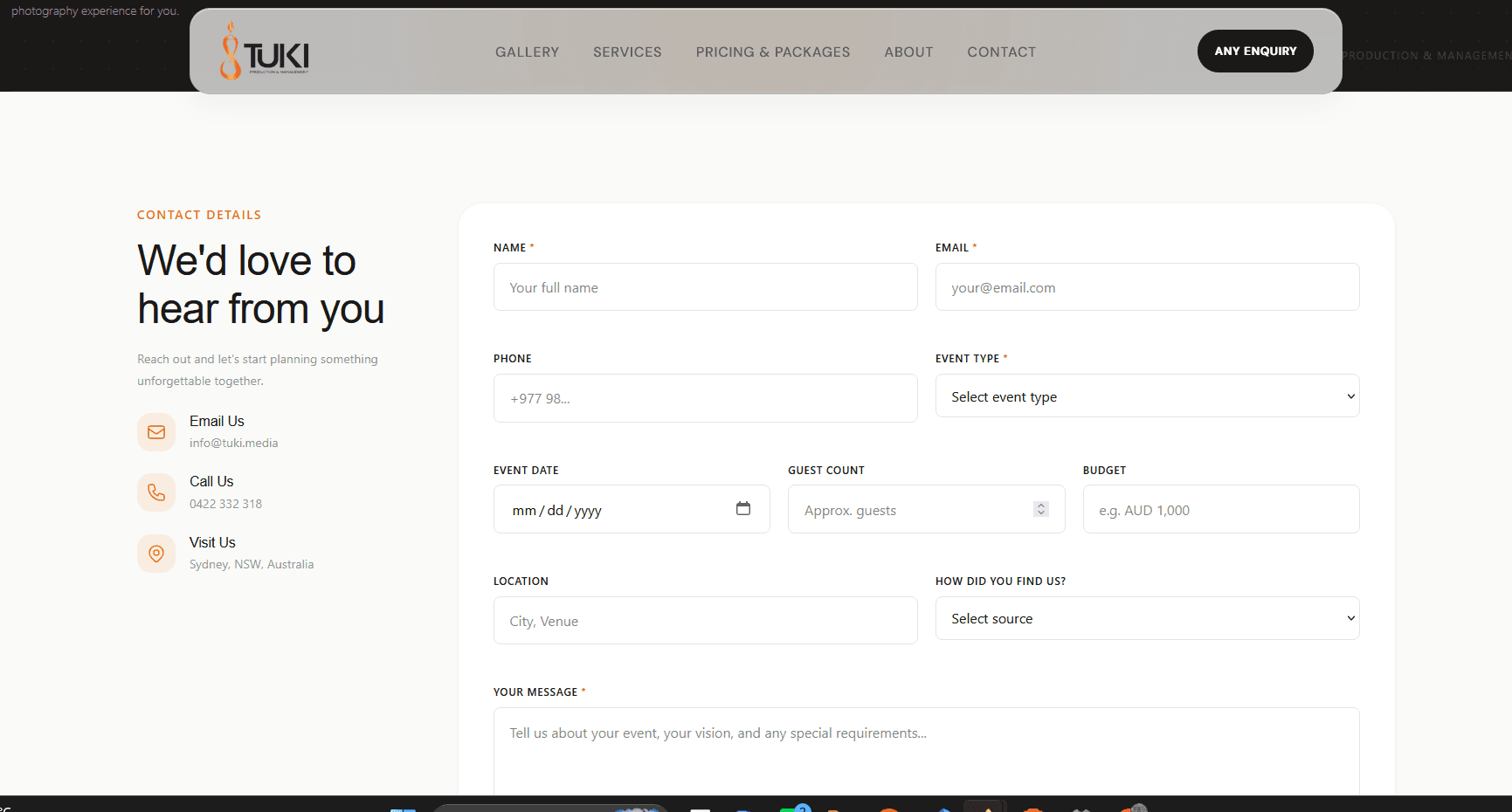Click the Approx. guests count field
This screenshot has width=1512, height=812.
[x=926, y=510]
